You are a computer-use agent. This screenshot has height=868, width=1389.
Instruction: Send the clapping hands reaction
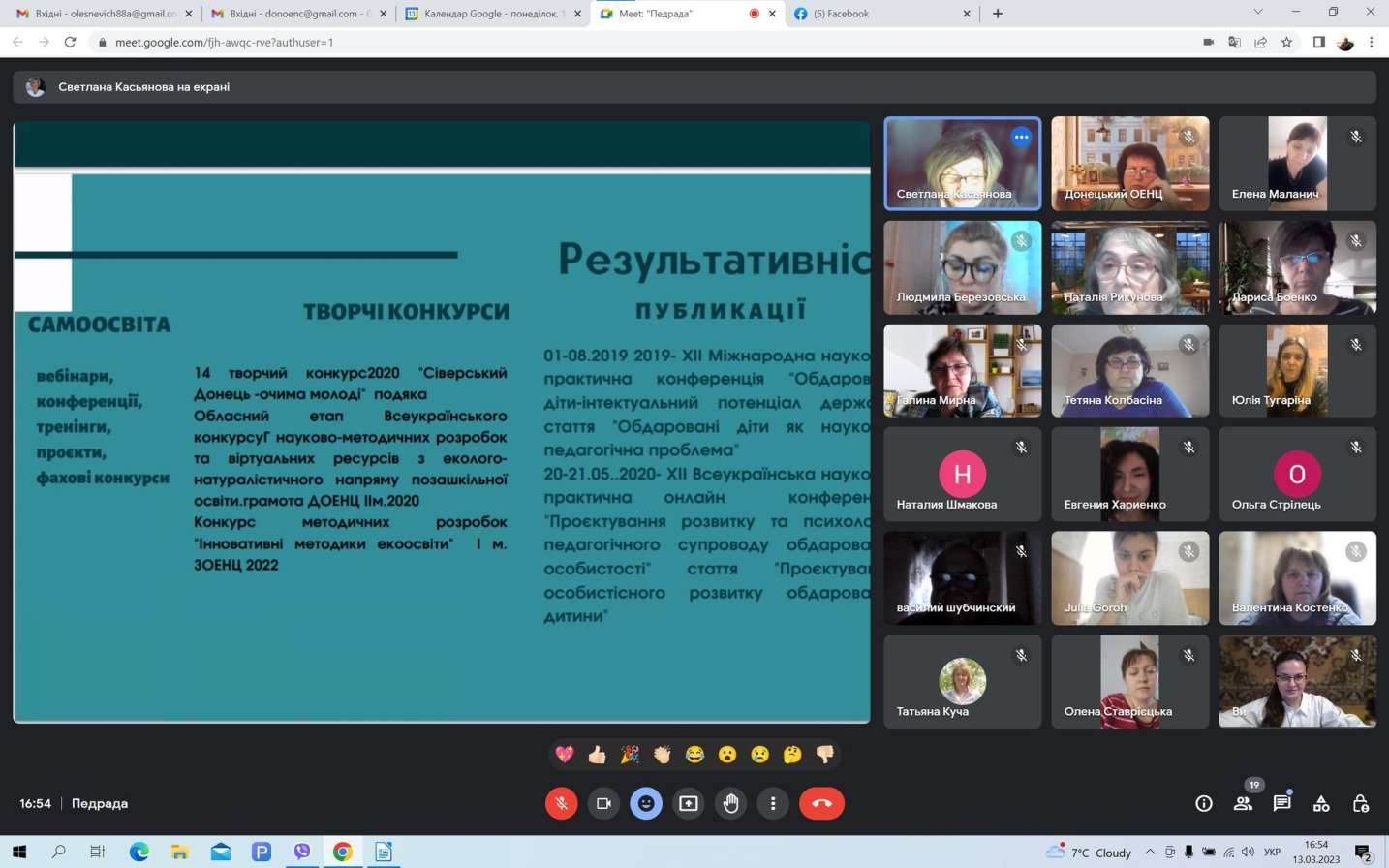(663, 754)
